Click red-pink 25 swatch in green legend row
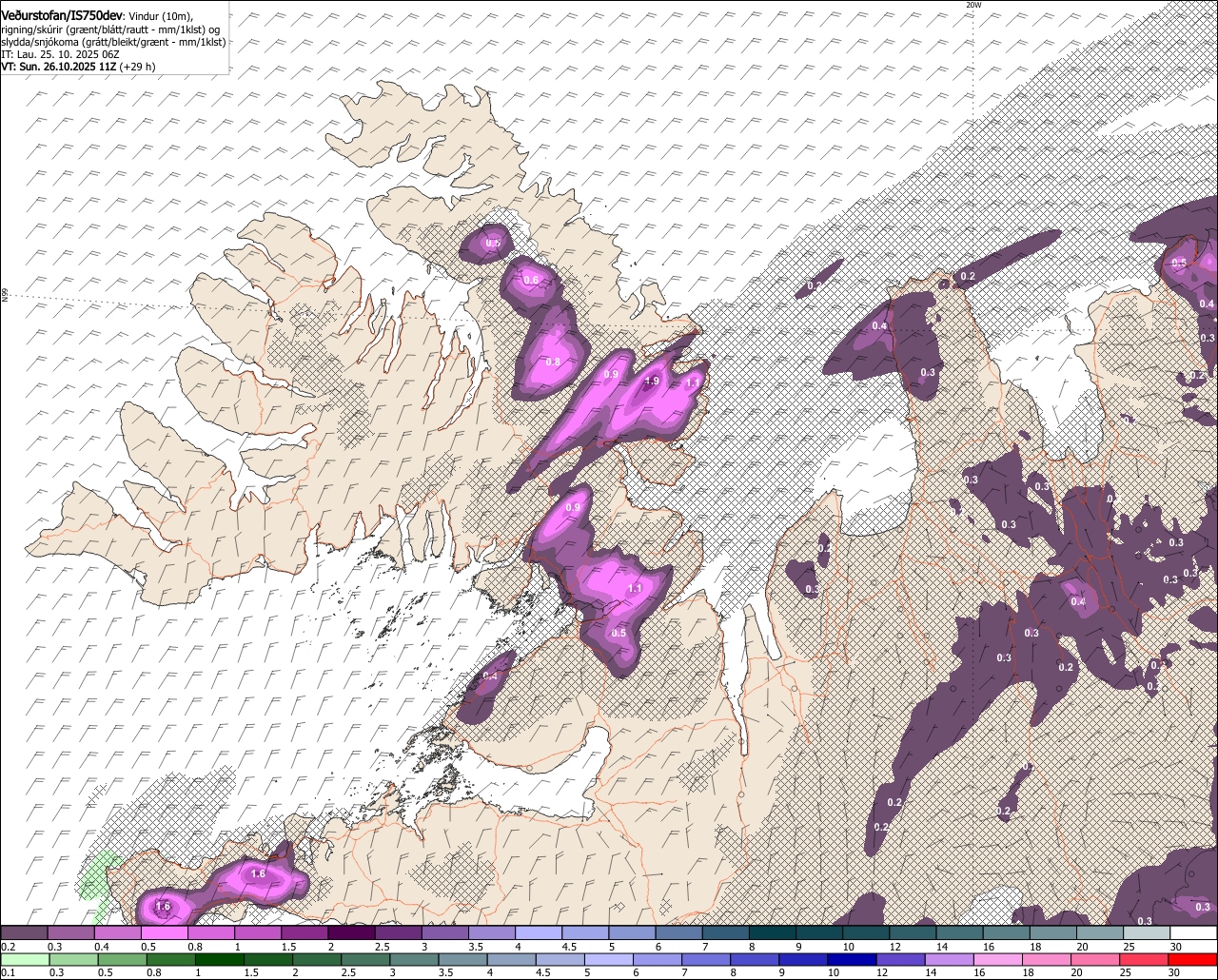The height and width of the screenshot is (980, 1218). point(1145,959)
